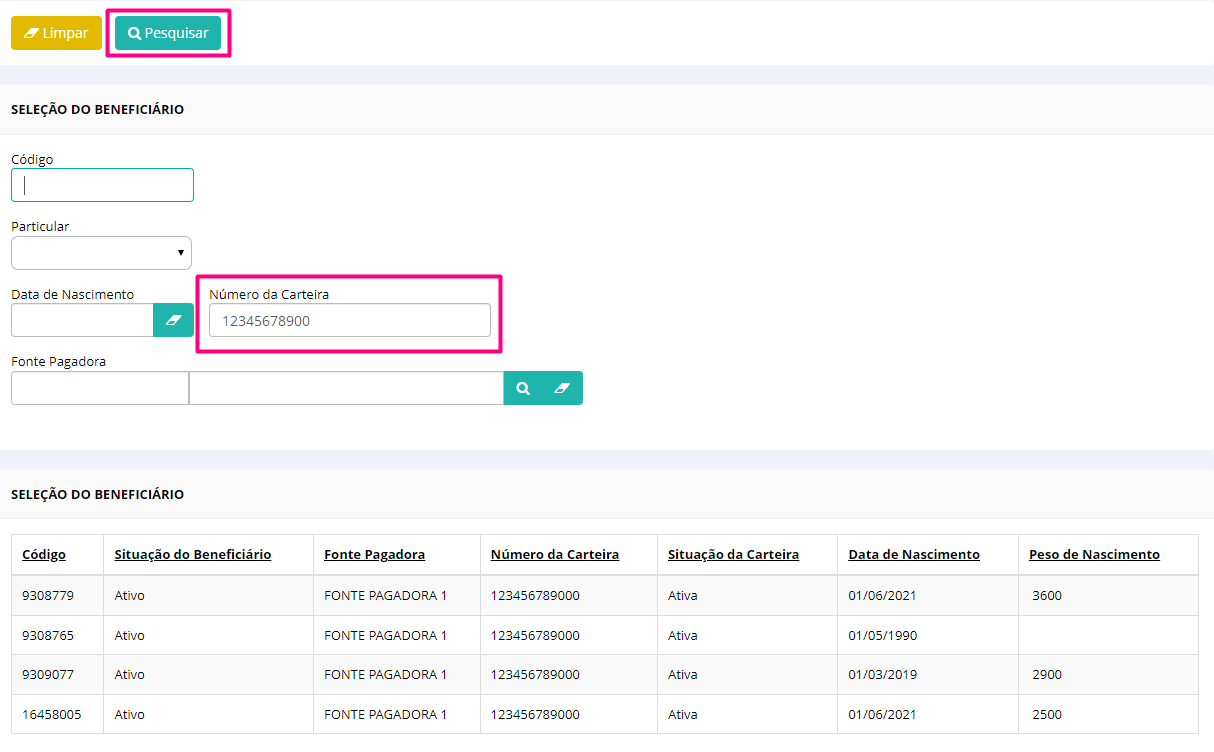The width and height of the screenshot is (1214, 752).
Task: Sort by Número da Carteira header
Action: coord(555,554)
